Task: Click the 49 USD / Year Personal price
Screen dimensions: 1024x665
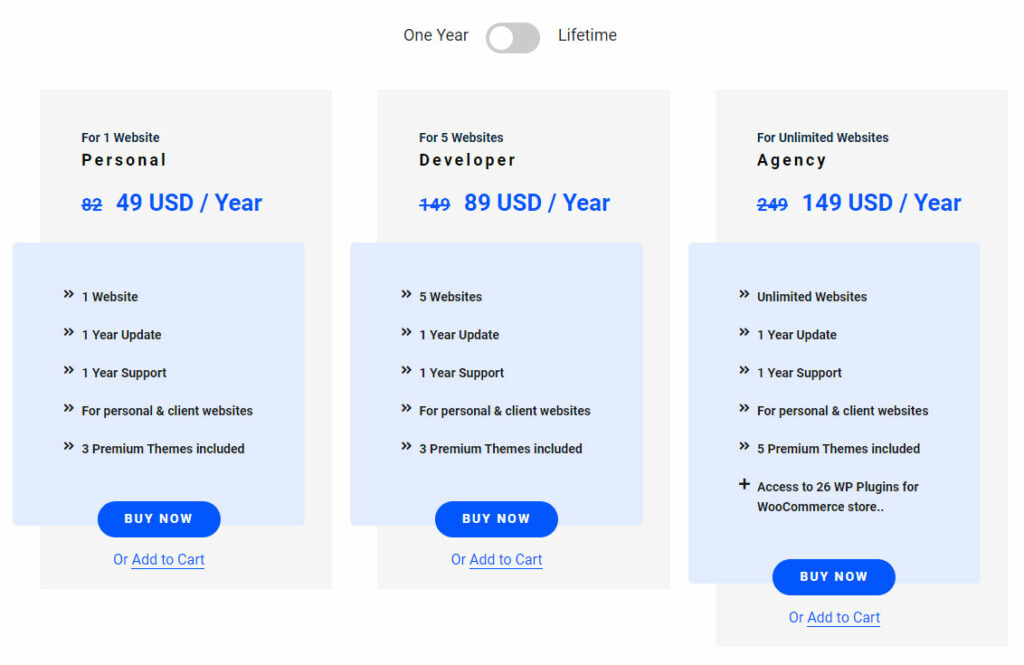Action: [x=189, y=203]
